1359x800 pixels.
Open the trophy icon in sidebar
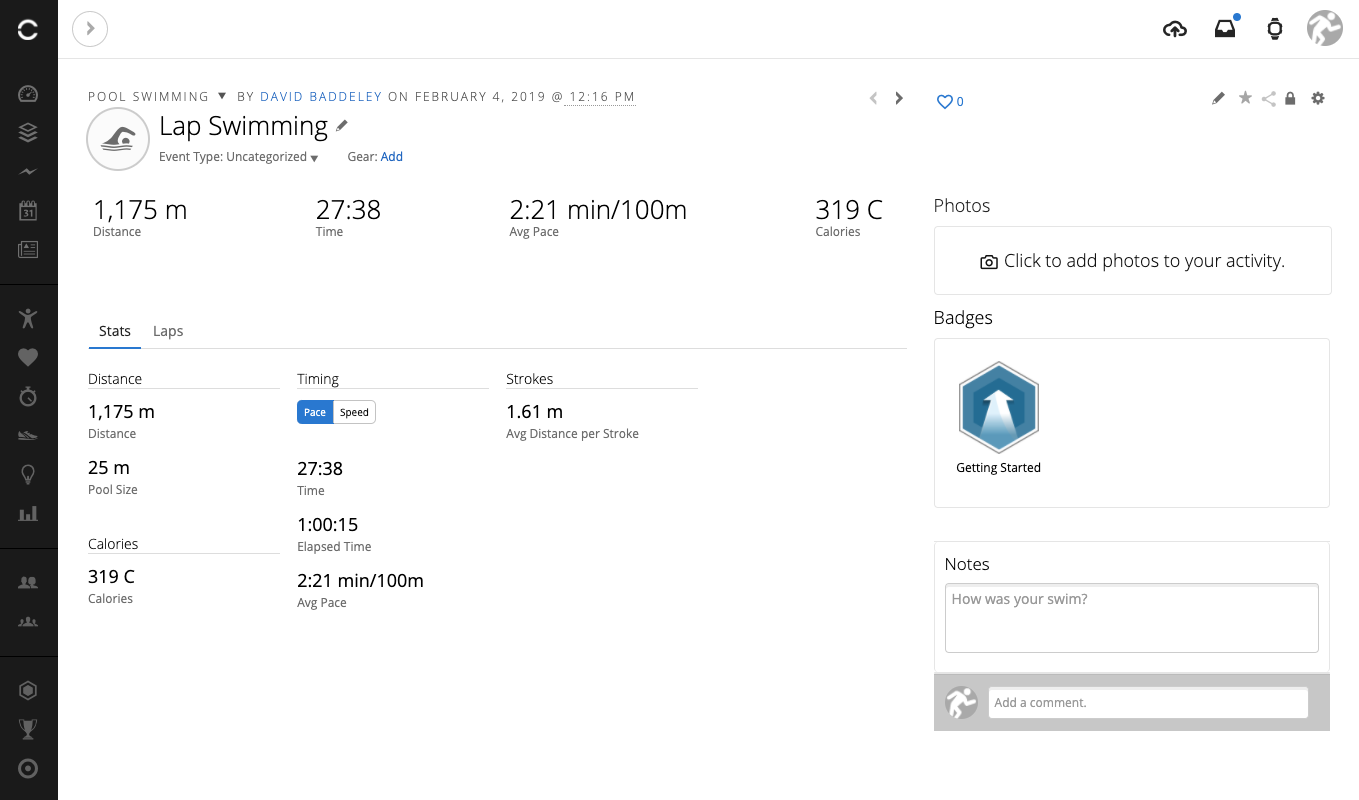[28, 729]
